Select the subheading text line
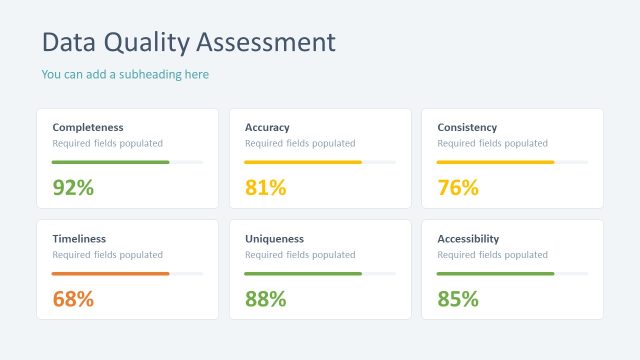The image size is (640, 360). tap(125, 74)
